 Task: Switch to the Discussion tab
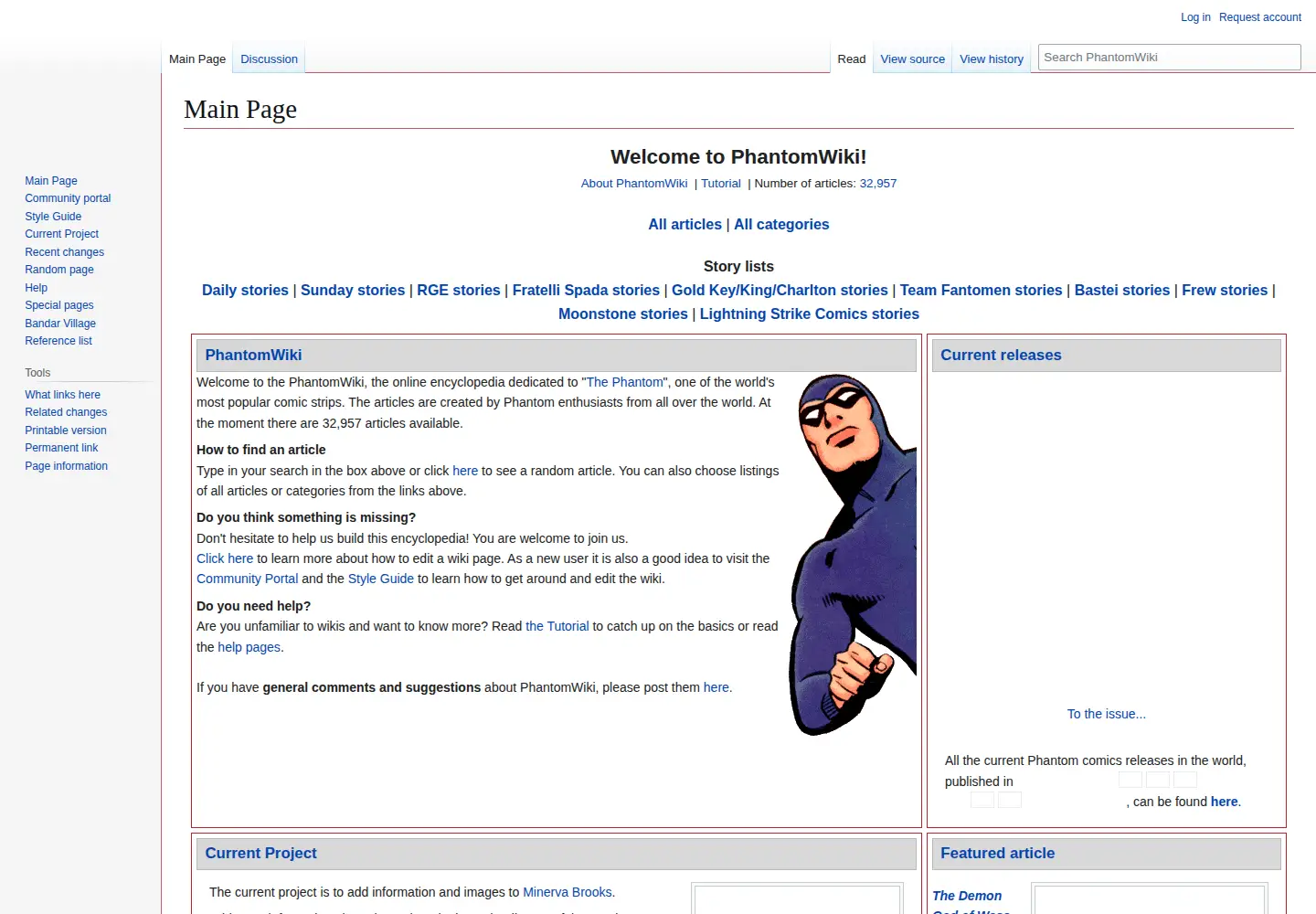tap(269, 58)
